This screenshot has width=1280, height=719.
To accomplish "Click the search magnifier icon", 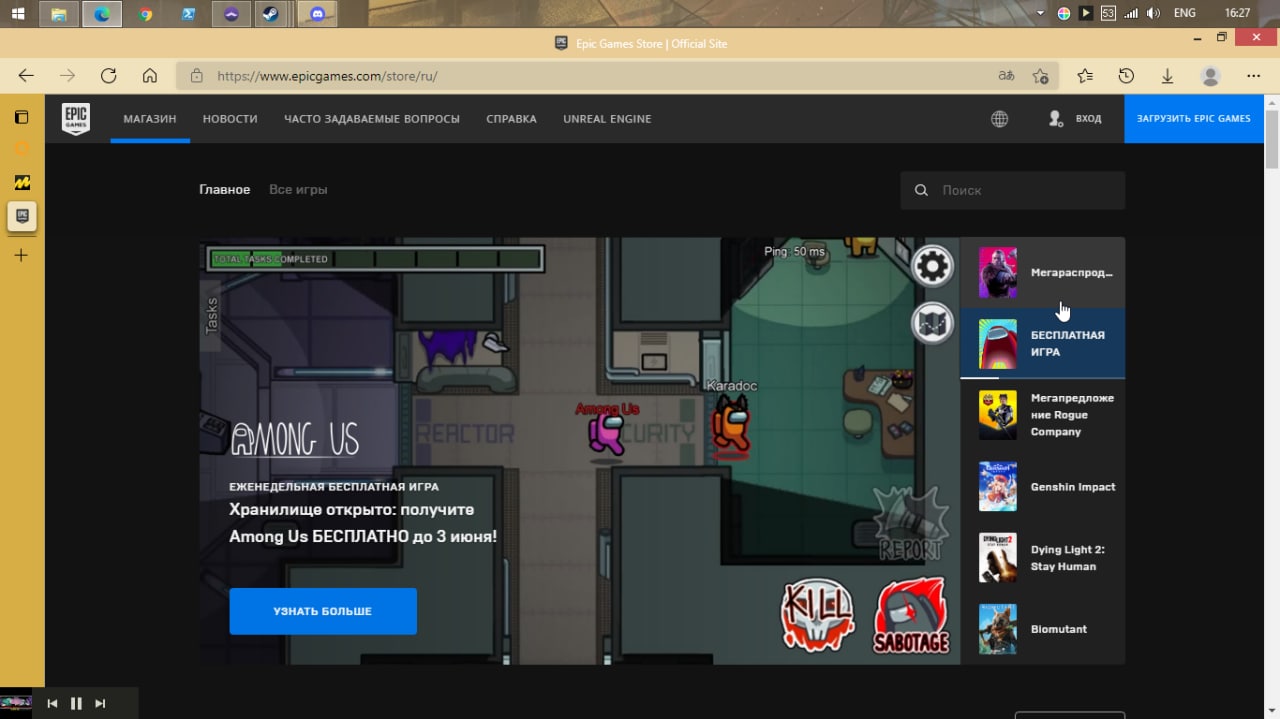I will tap(921, 190).
